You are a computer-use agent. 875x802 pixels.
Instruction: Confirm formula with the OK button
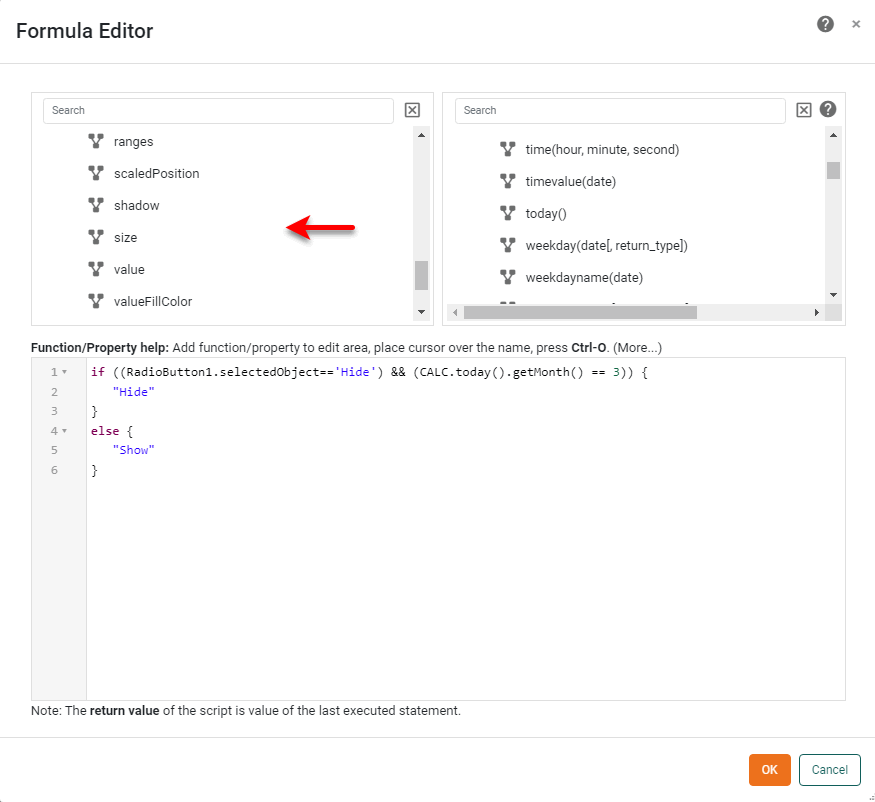pyautogui.click(x=769, y=770)
